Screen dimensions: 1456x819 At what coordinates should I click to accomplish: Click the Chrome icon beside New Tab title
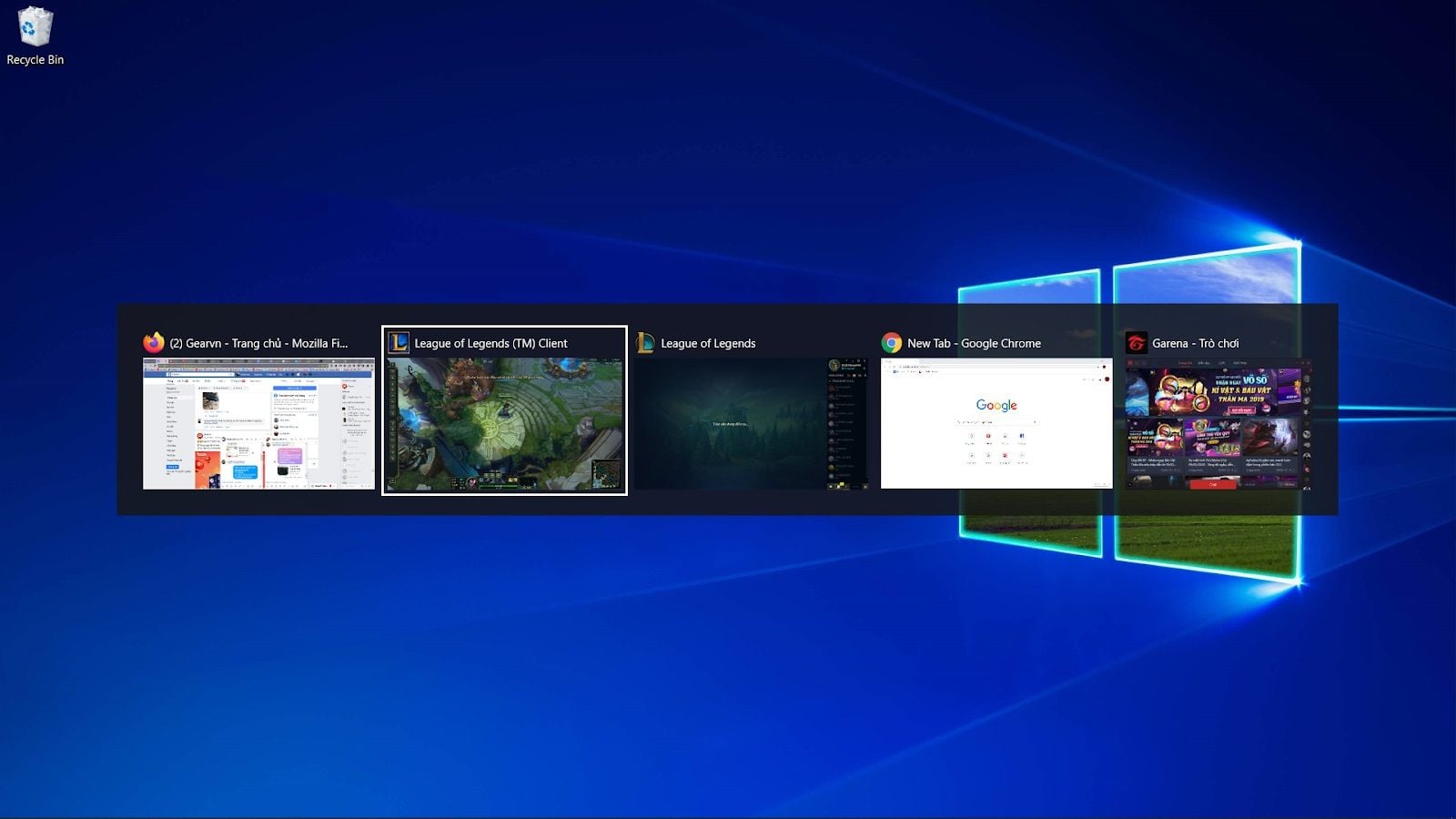point(890,343)
